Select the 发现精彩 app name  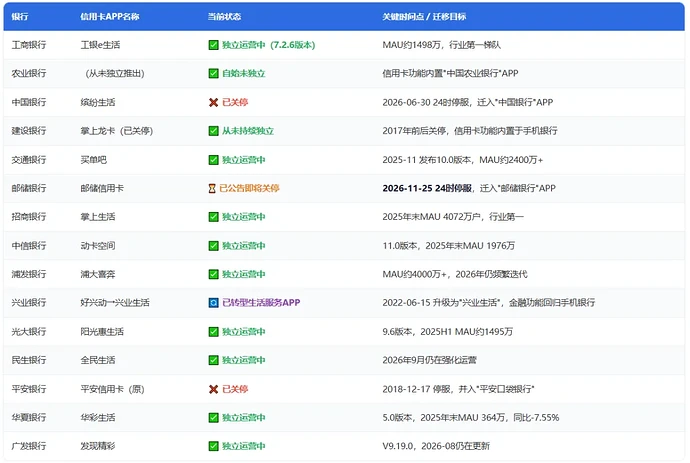click(x=98, y=446)
